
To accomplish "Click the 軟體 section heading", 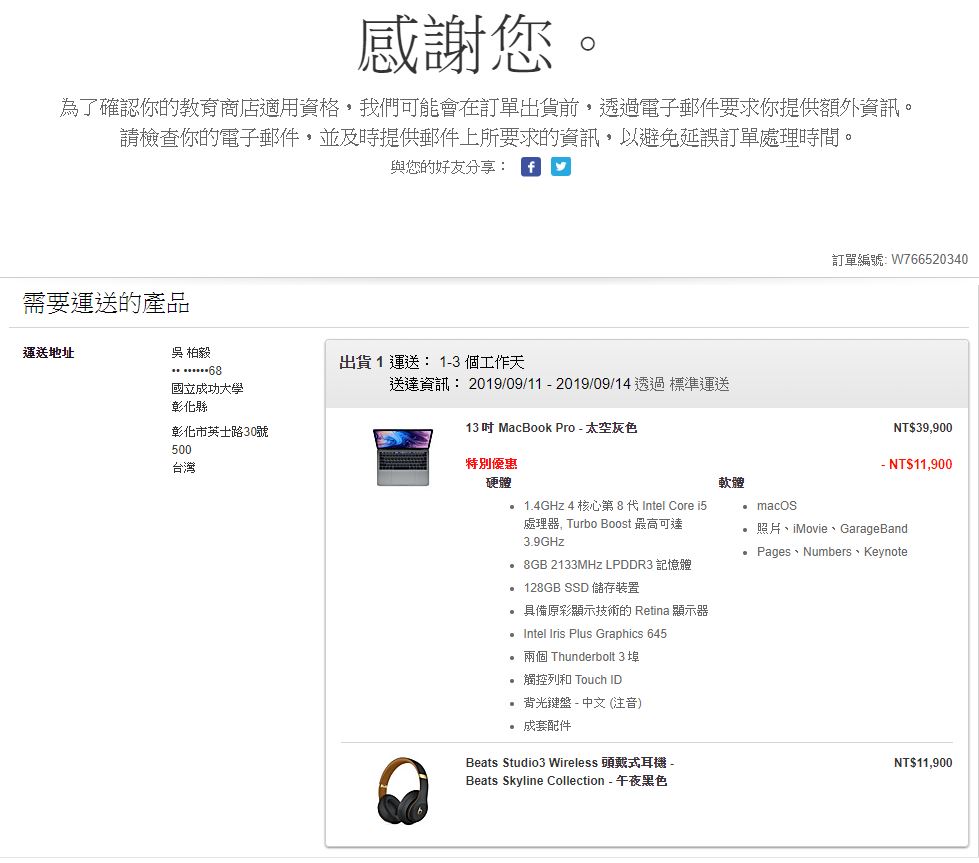I will click(731, 483).
